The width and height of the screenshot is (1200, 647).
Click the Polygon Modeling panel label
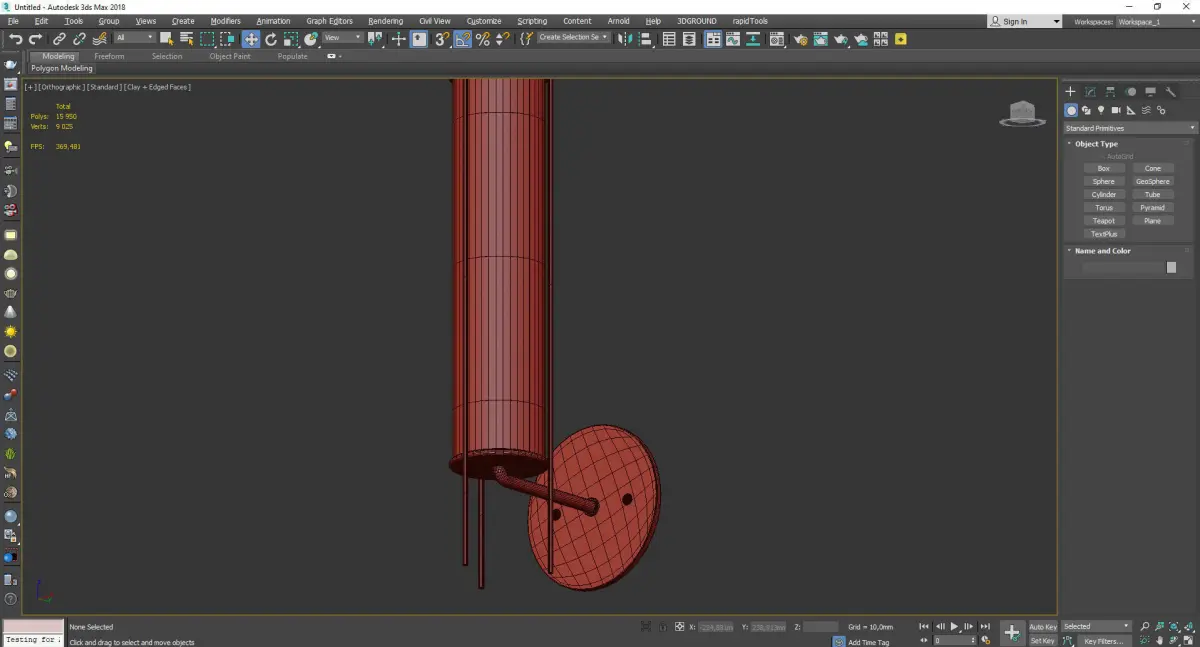61,69
